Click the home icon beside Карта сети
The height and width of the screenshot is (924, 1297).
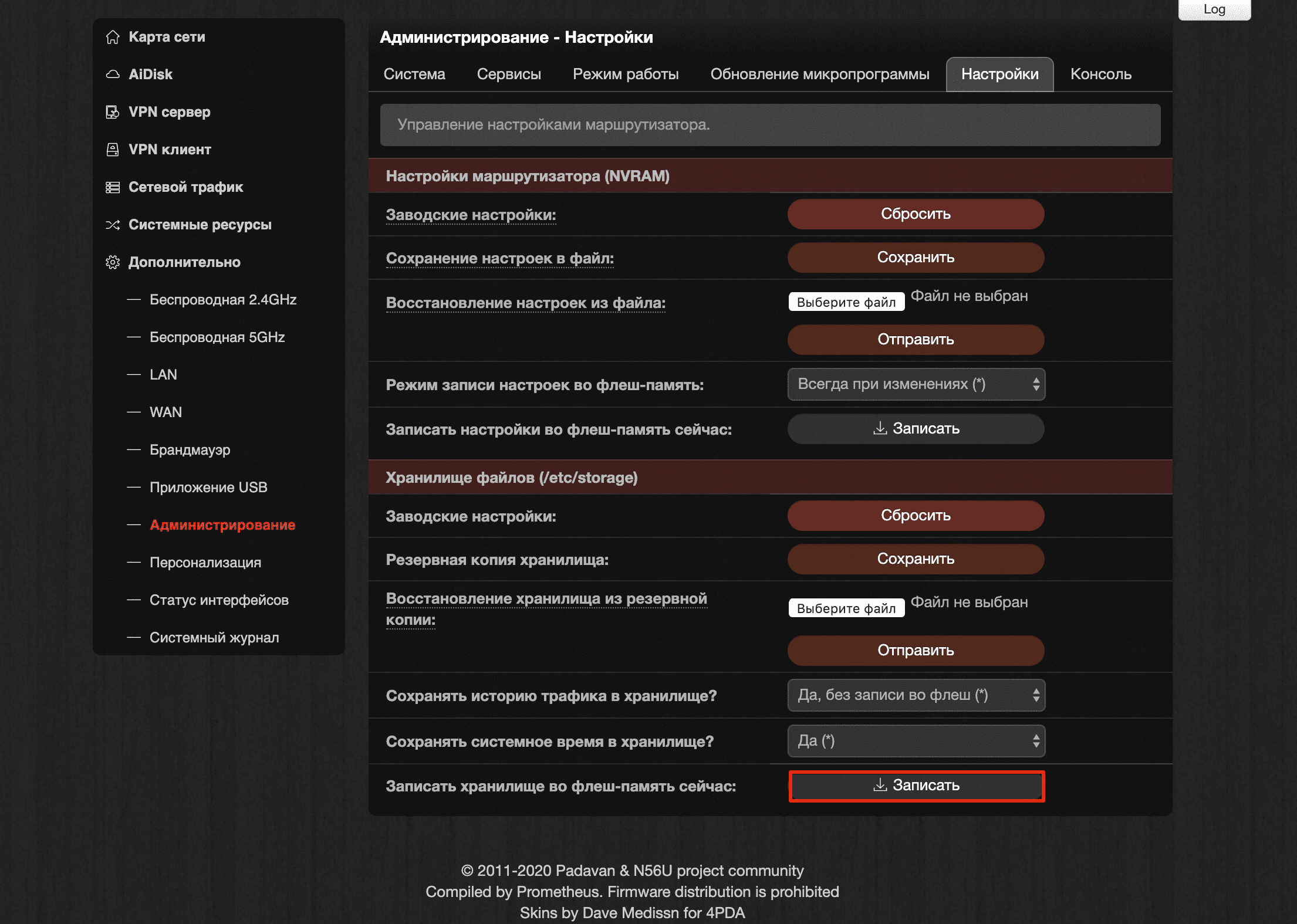coord(113,37)
